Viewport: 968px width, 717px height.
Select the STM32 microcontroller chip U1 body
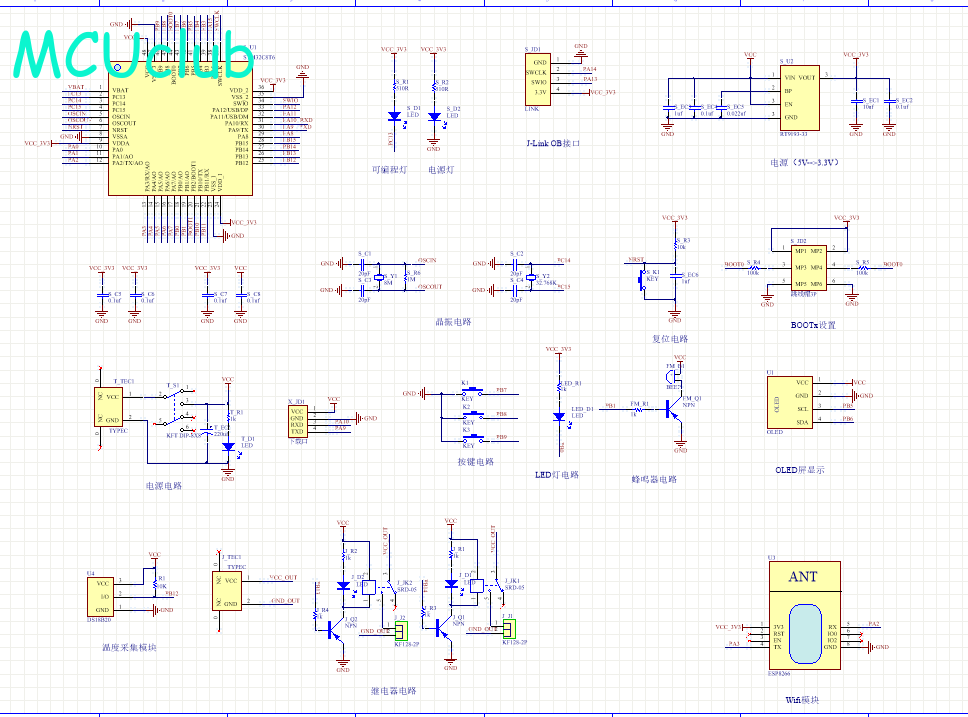pyautogui.click(x=180, y=128)
